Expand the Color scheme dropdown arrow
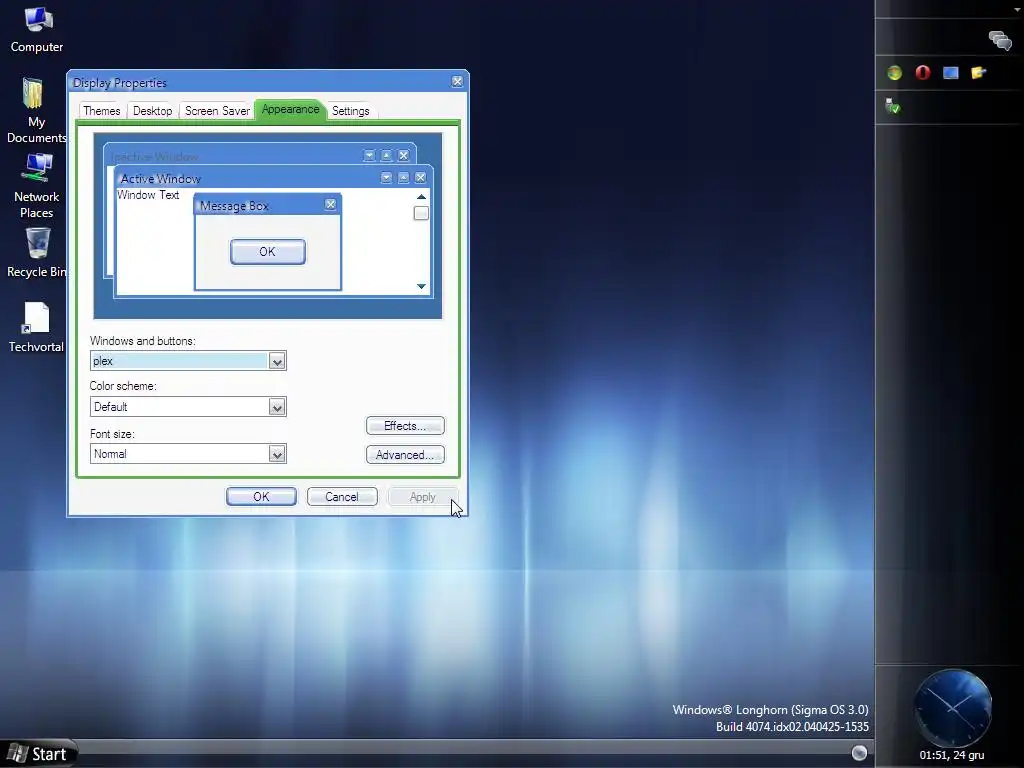 coord(277,407)
